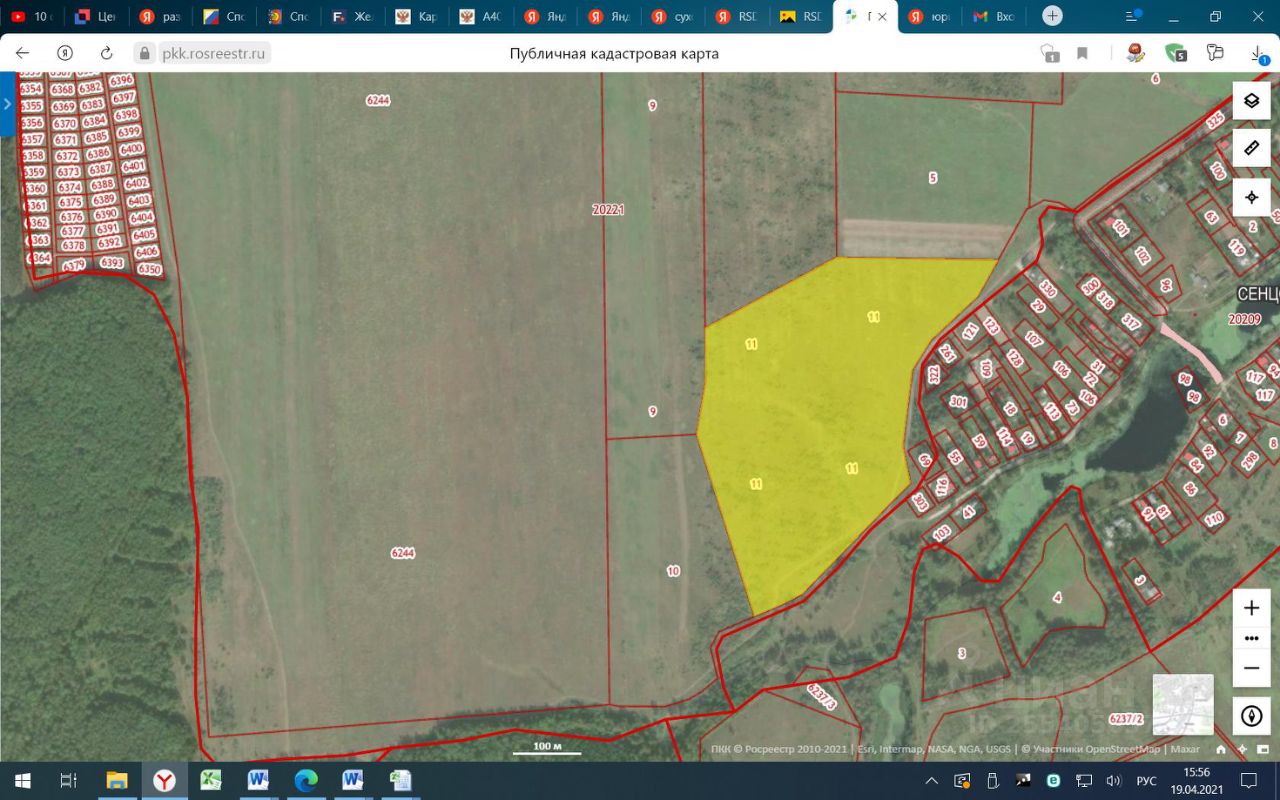The height and width of the screenshot is (800, 1280).
Task: Switch basemap via overview thumbnail
Action: (1183, 704)
